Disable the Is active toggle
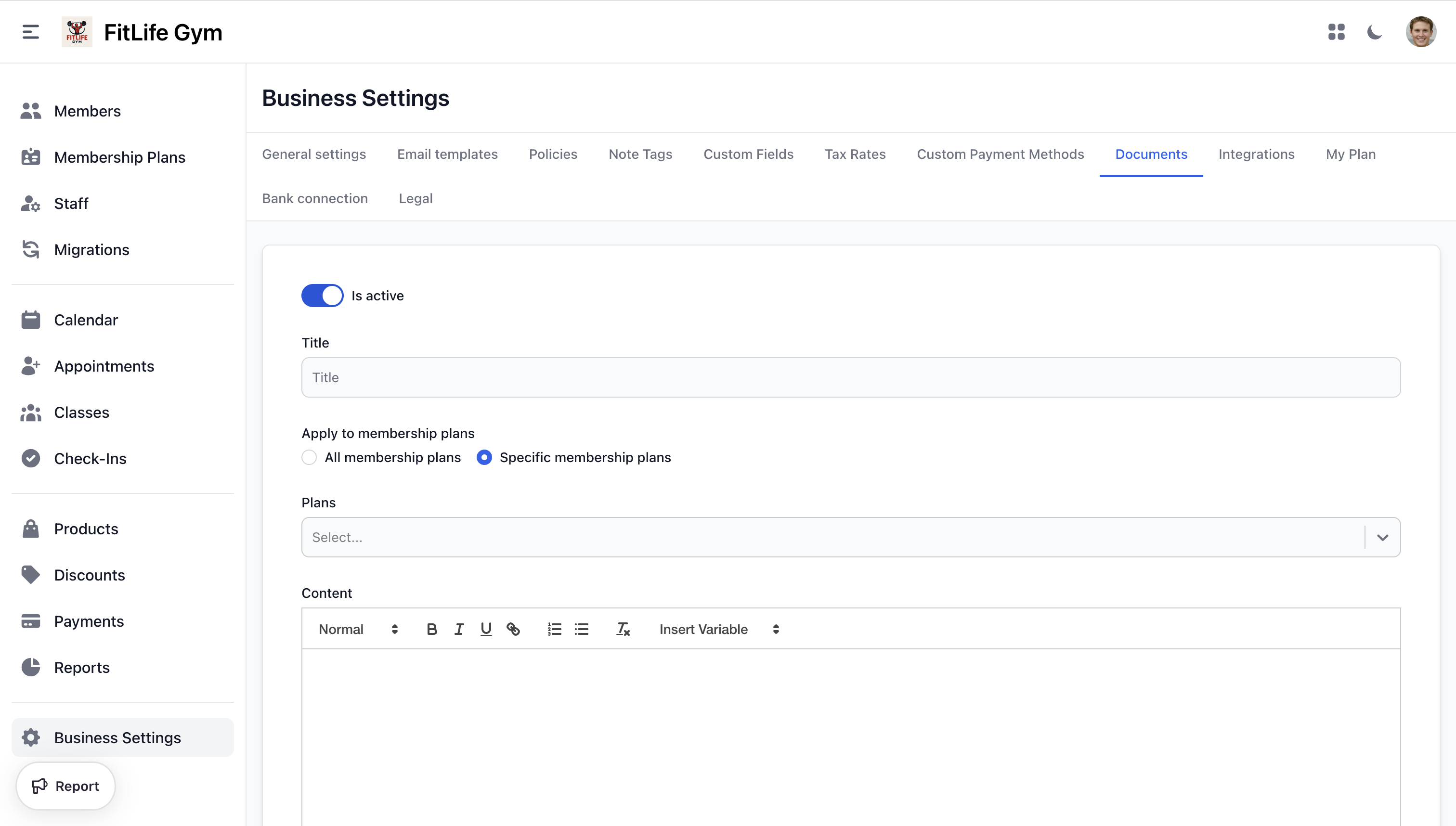 pos(322,295)
